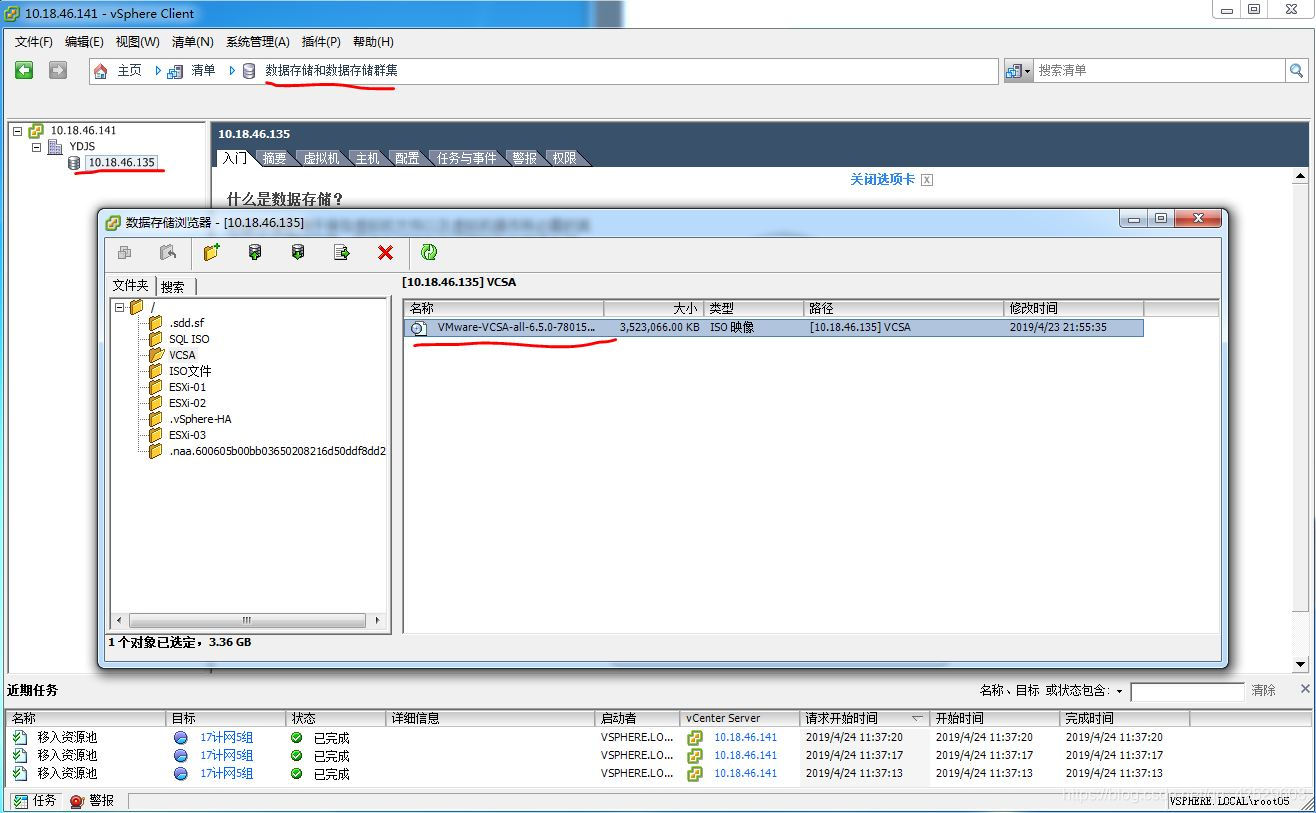
Task: Sort file list by 大小 column header
Action: click(654, 308)
